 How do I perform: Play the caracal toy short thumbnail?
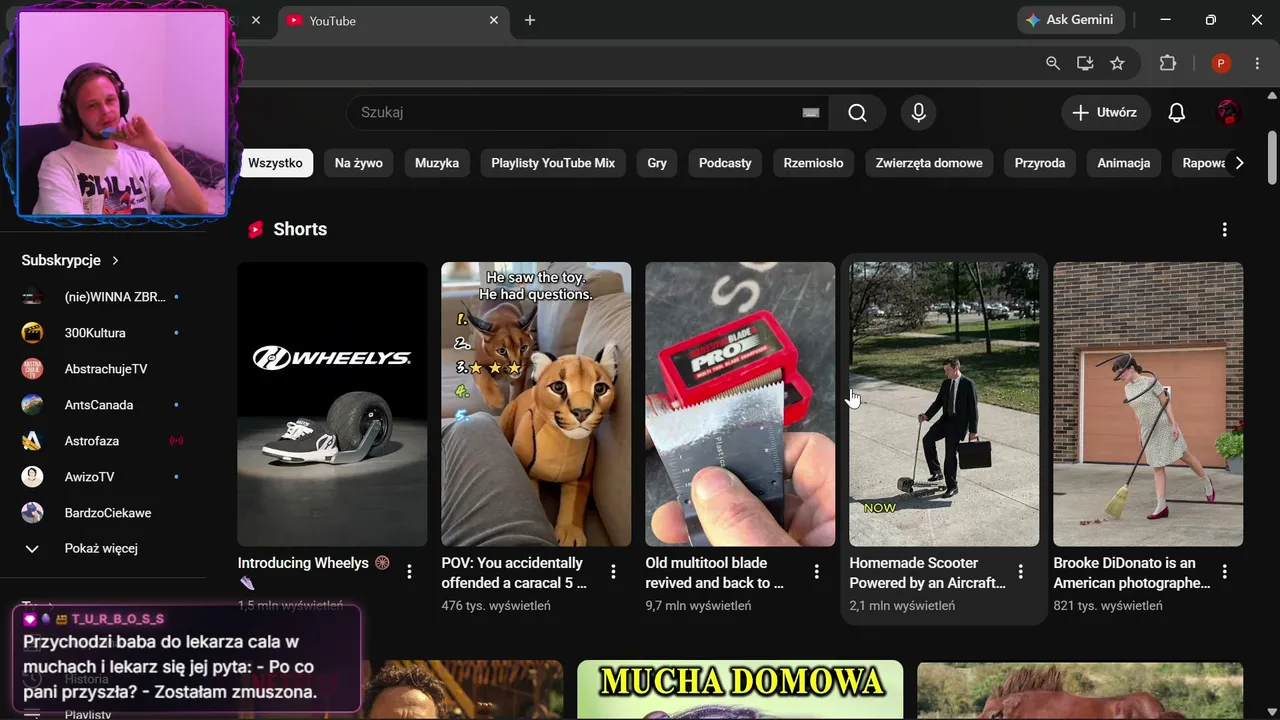pyautogui.click(x=536, y=404)
